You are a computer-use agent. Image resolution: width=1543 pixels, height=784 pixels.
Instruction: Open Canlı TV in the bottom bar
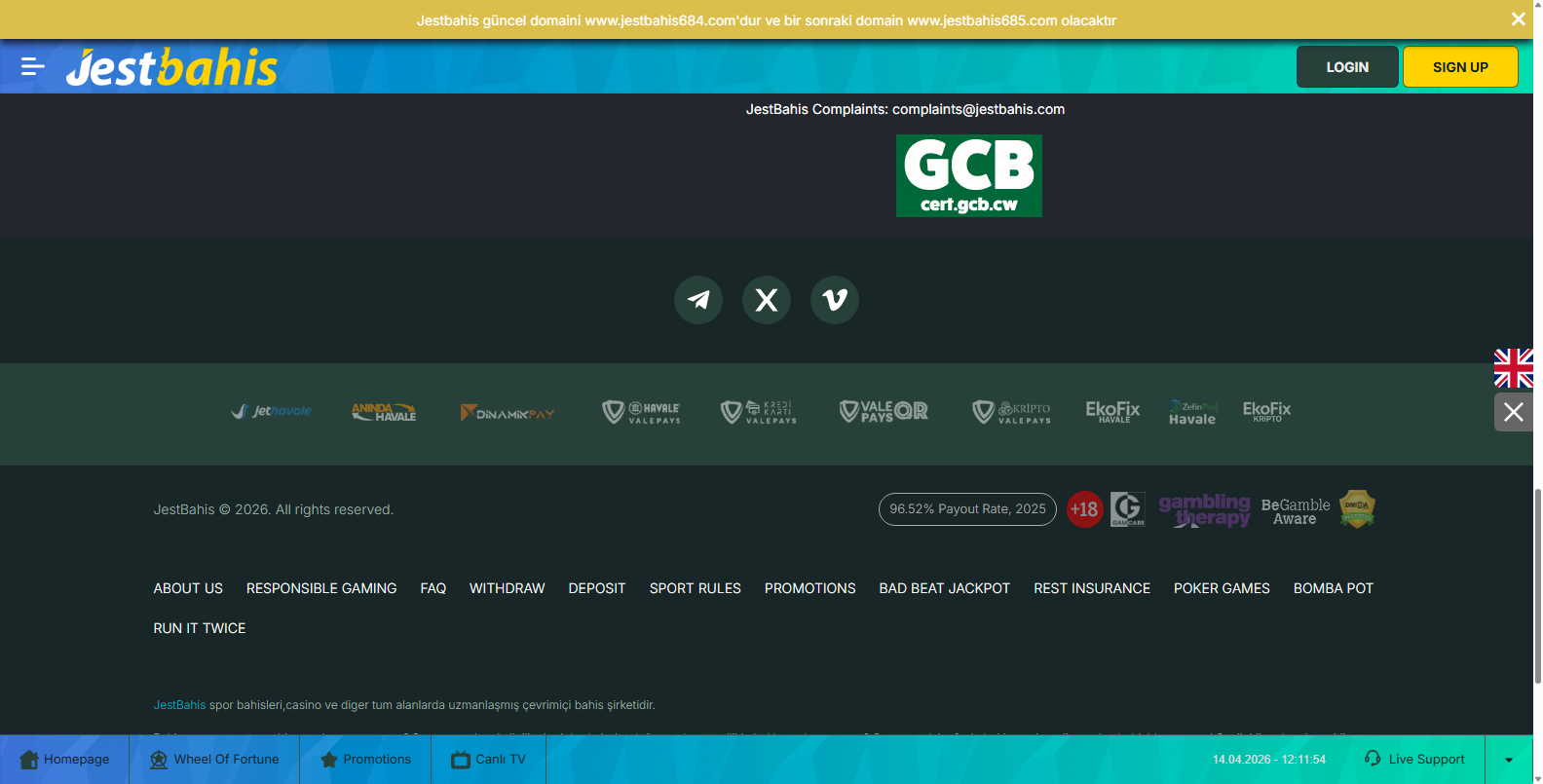(488, 760)
